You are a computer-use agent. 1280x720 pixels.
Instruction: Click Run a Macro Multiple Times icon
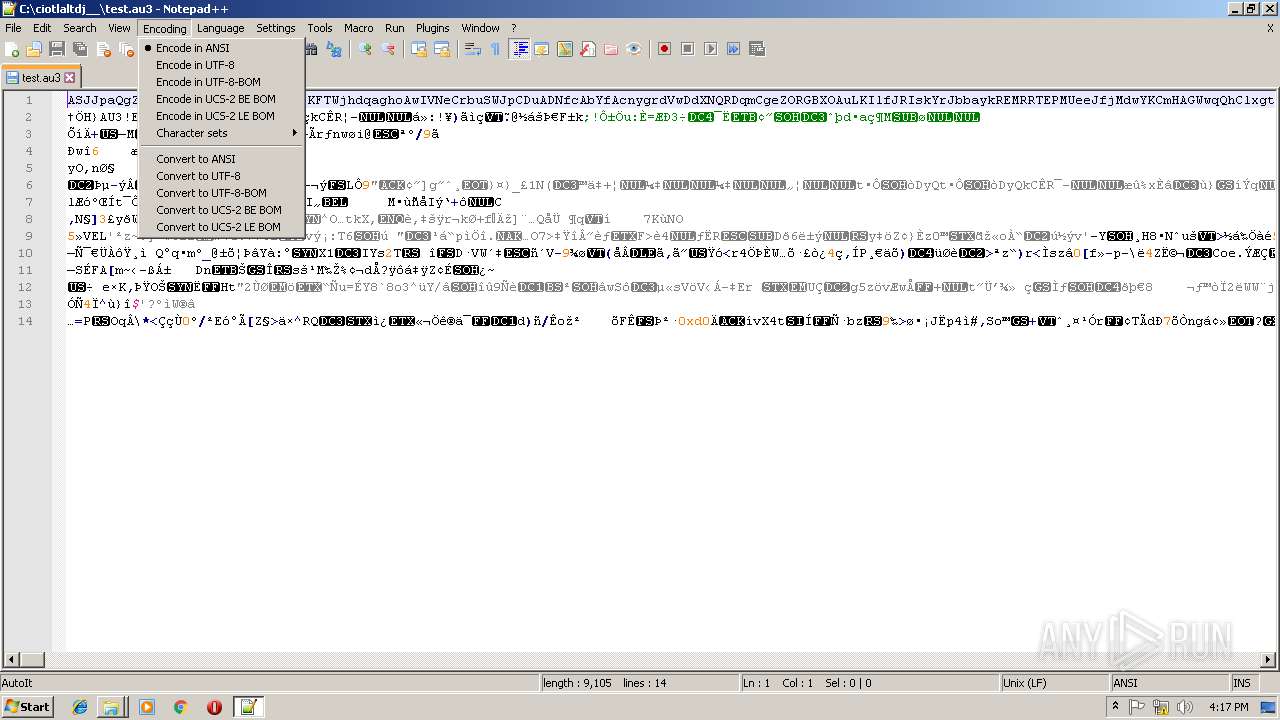(x=733, y=49)
